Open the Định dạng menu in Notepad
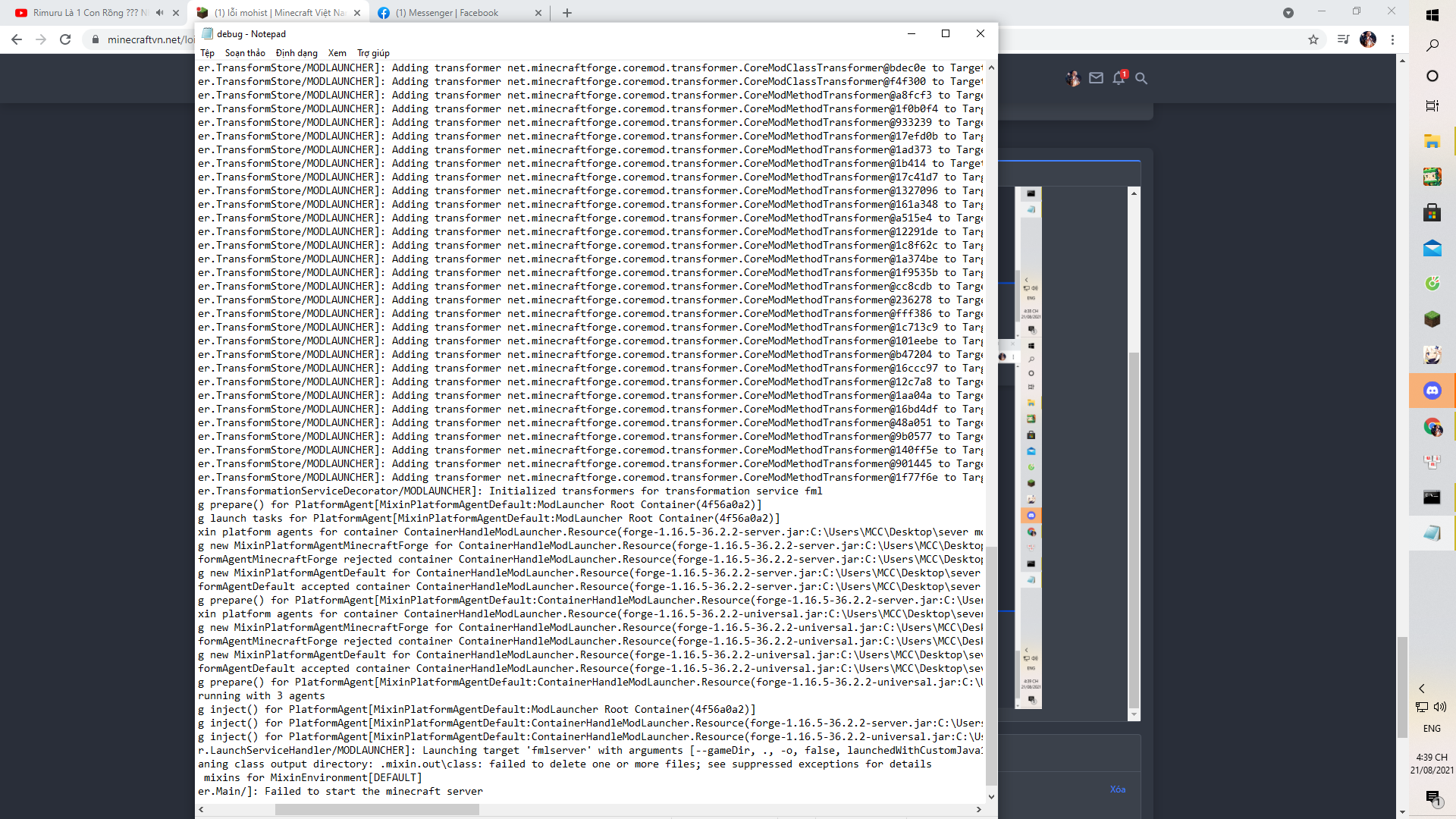This screenshot has height=819, width=1456. tap(297, 53)
